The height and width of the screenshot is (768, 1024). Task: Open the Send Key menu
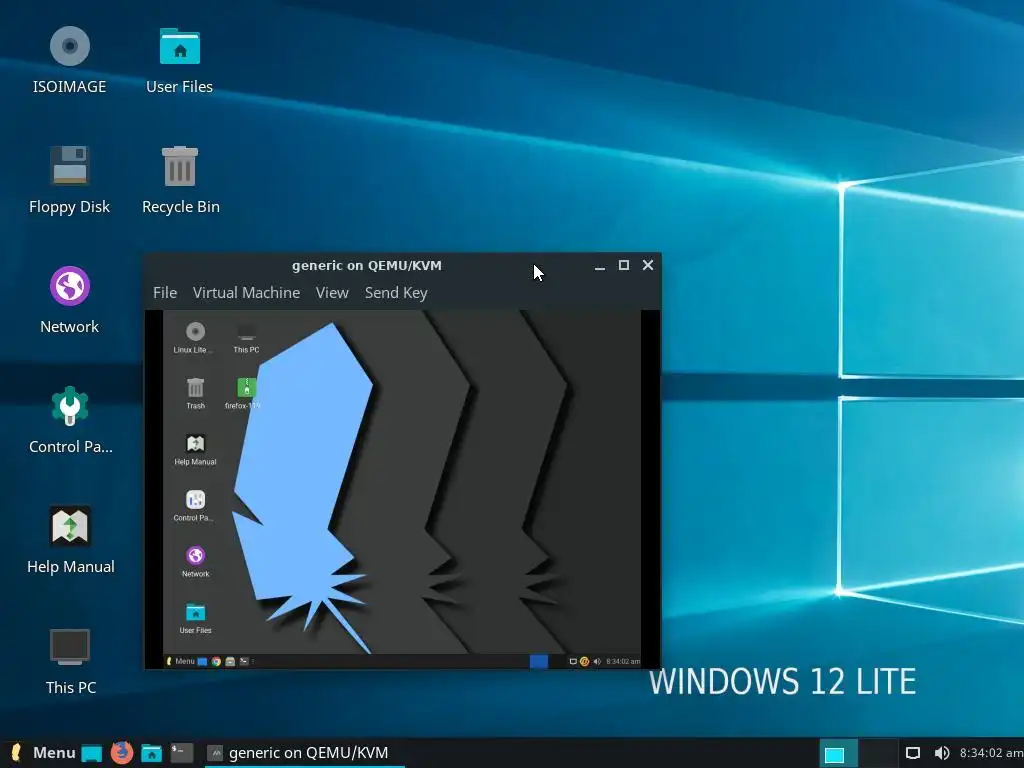pyautogui.click(x=396, y=293)
